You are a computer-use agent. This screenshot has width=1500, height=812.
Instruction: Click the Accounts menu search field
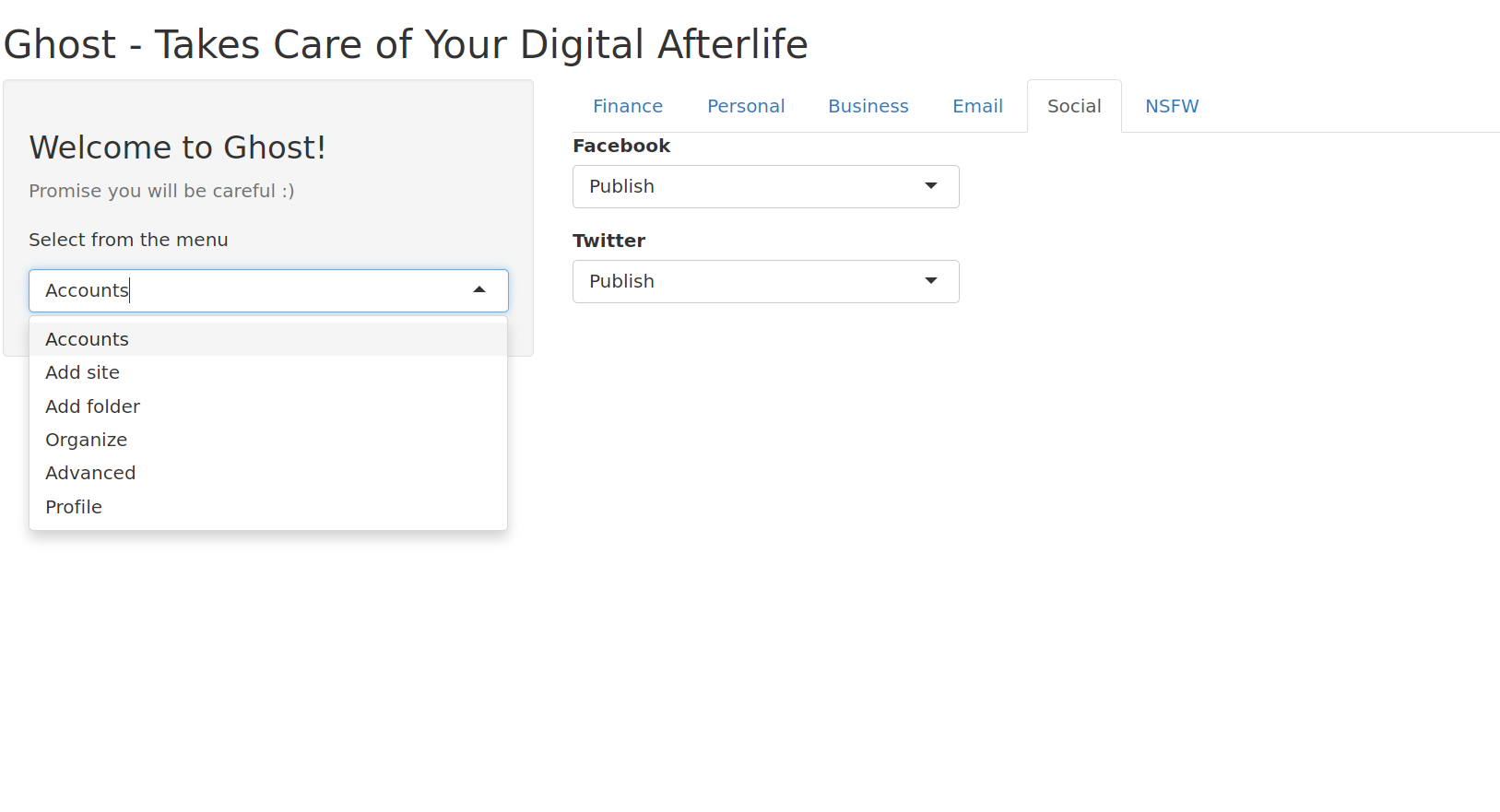(x=249, y=290)
